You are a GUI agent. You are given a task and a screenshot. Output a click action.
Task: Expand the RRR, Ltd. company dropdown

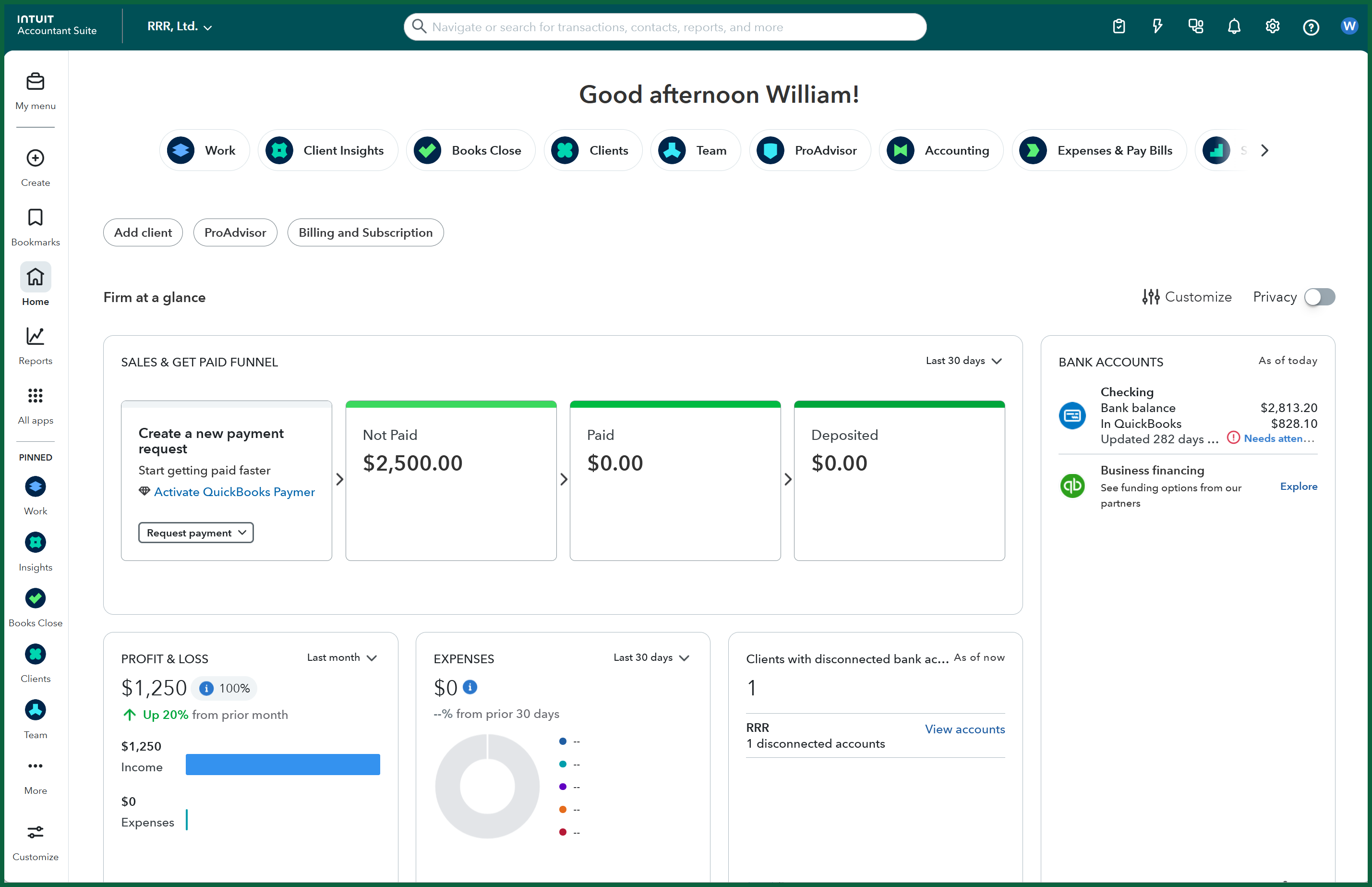[x=180, y=26]
